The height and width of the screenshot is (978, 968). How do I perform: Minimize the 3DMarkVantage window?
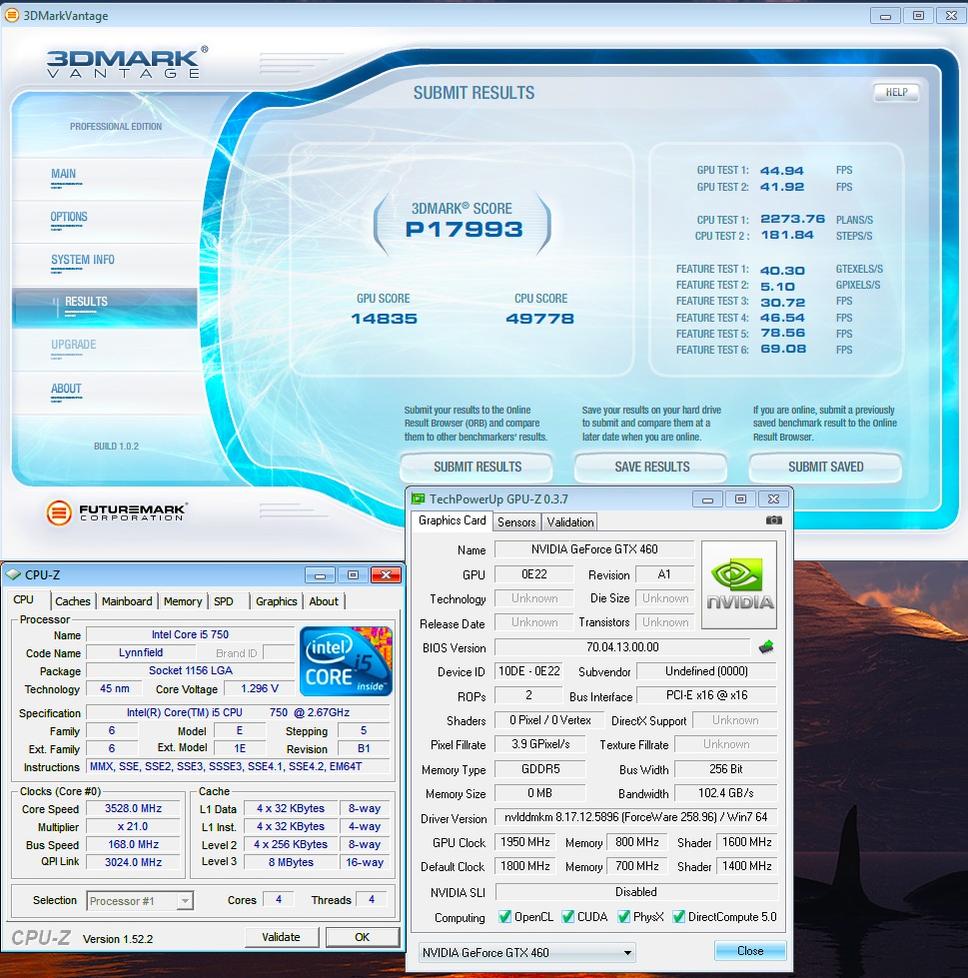tap(885, 16)
